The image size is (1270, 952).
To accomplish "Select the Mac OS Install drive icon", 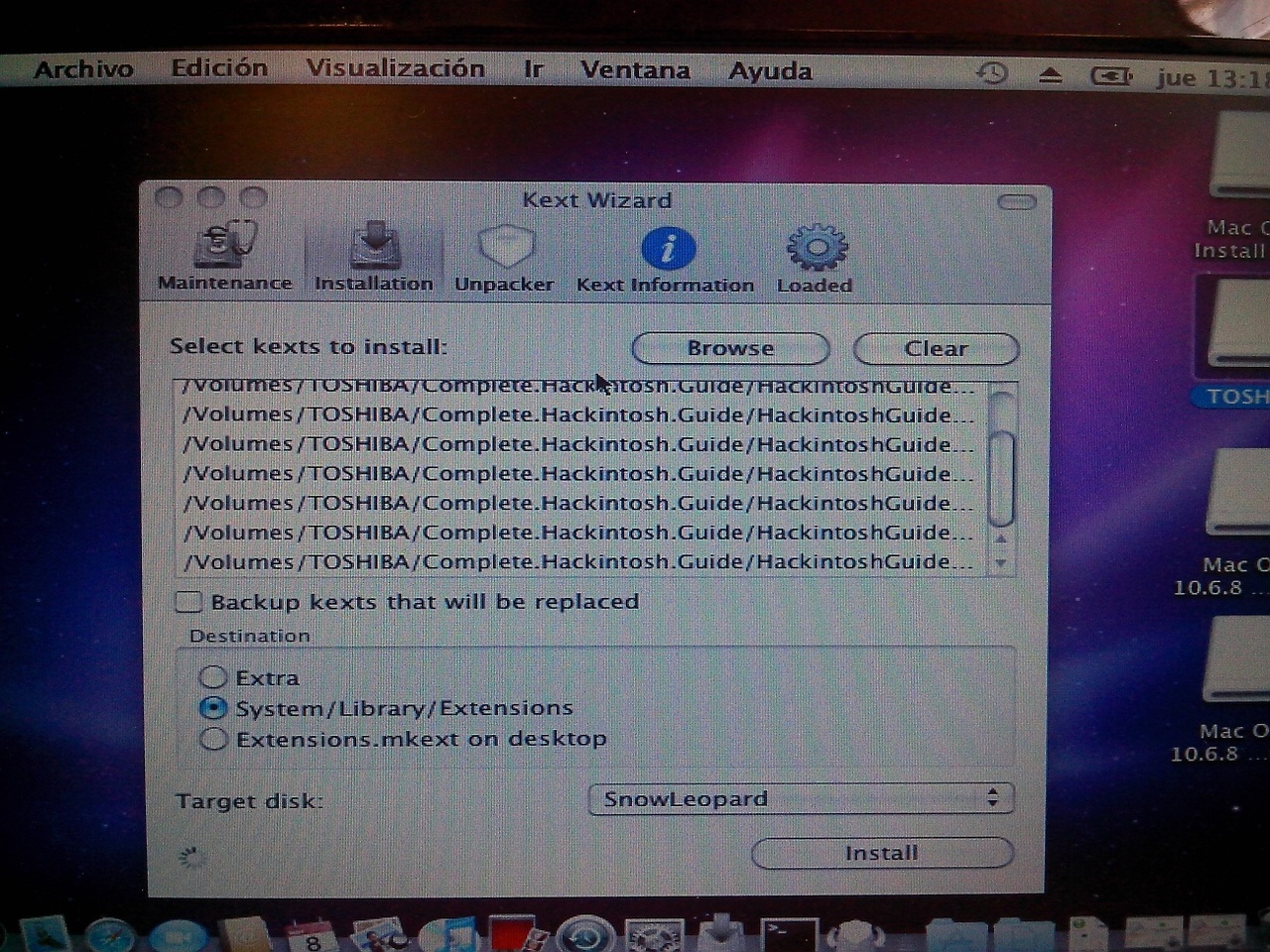I will [1236, 186].
